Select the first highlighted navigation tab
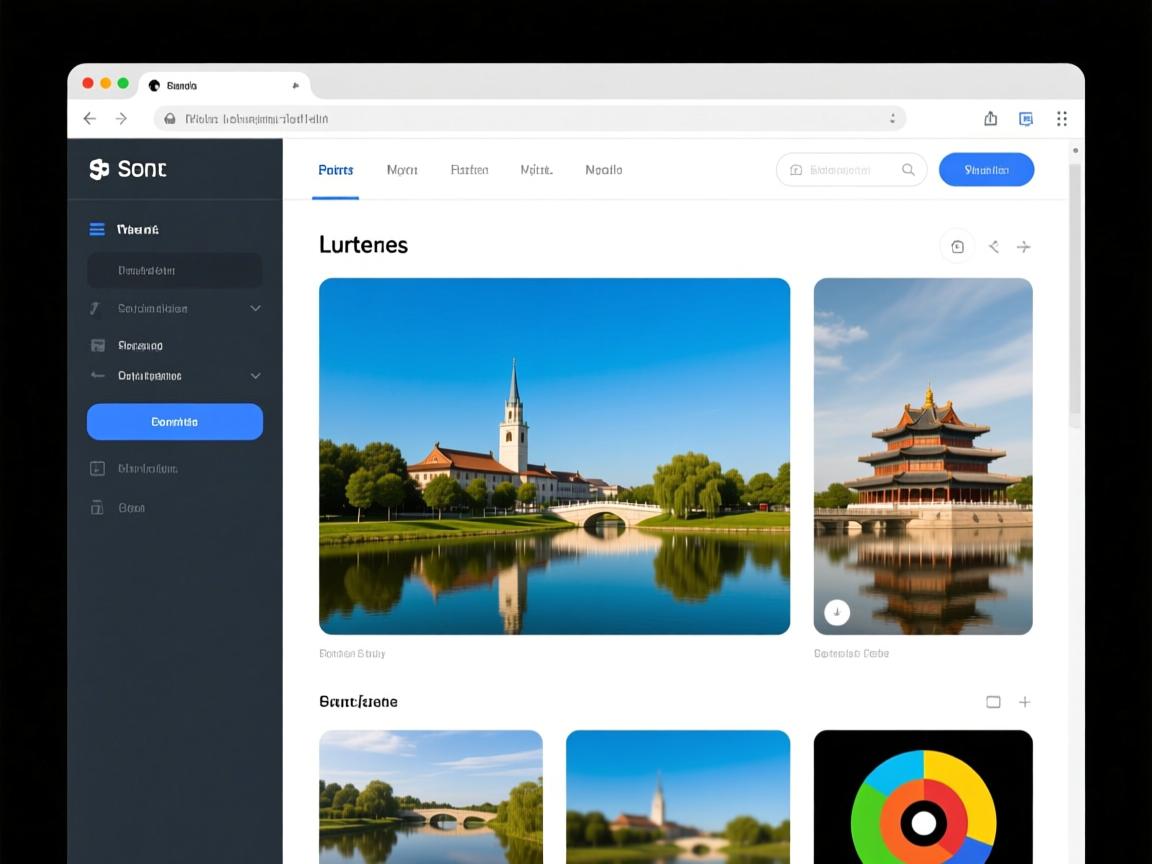 [x=335, y=169]
